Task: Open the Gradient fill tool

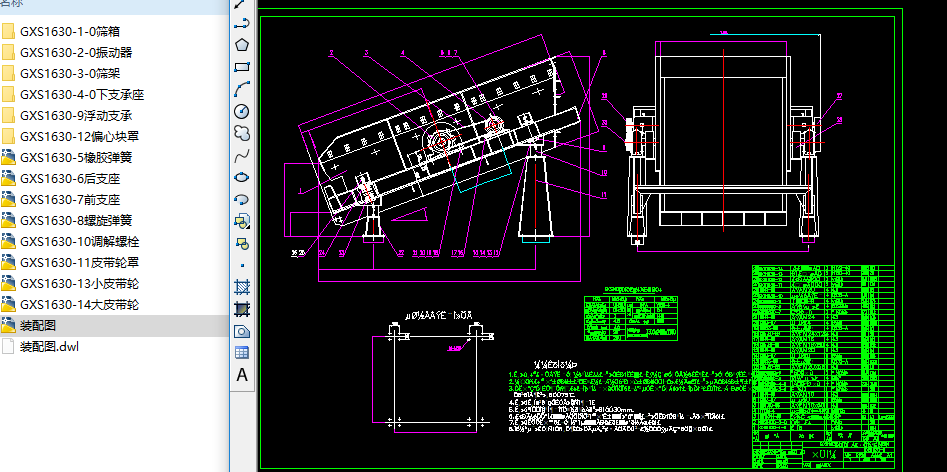Action: tap(242, 309)
